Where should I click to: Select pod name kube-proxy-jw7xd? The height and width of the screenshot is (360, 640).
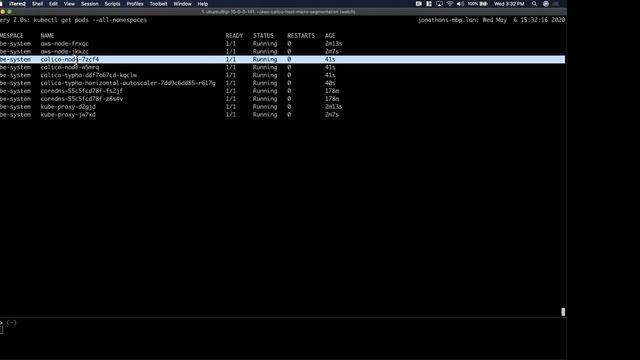click(x=68, y=115)
